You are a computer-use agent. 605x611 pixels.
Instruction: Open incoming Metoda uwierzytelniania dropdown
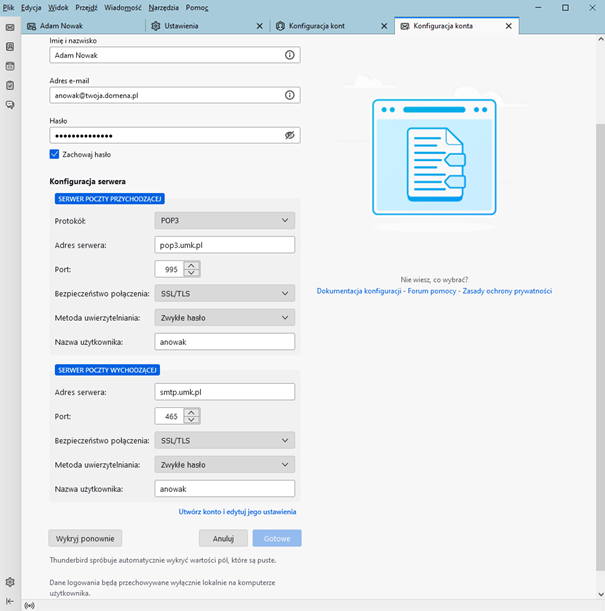(x=225, y=318)
